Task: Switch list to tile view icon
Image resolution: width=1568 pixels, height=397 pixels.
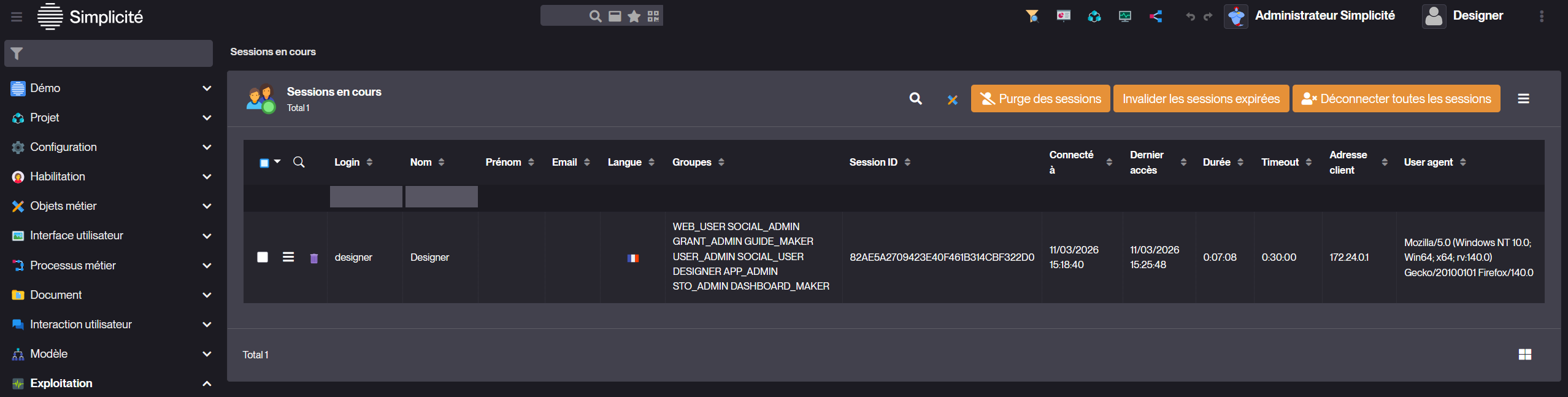Action: click(x=1525, y=355)
